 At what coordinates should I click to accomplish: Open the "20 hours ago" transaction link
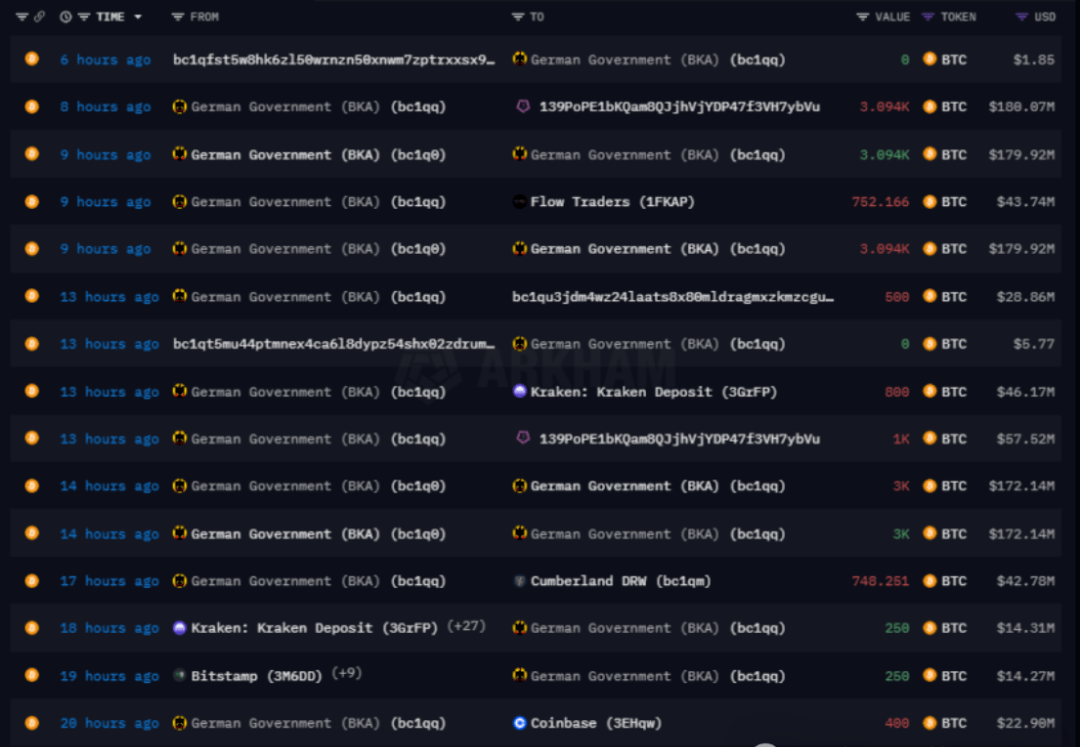click(x=110, y=723)
